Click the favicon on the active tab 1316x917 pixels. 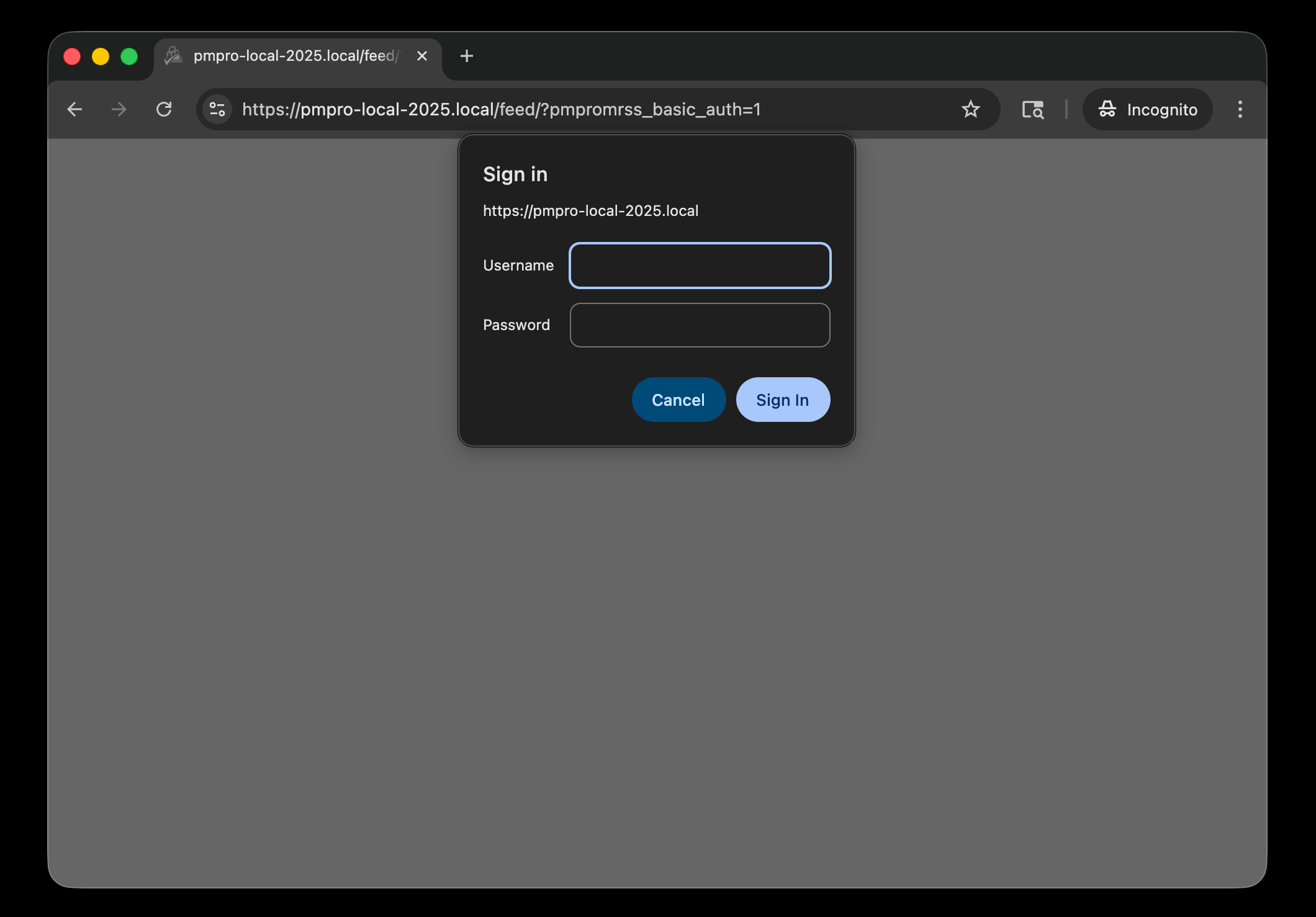172,56
